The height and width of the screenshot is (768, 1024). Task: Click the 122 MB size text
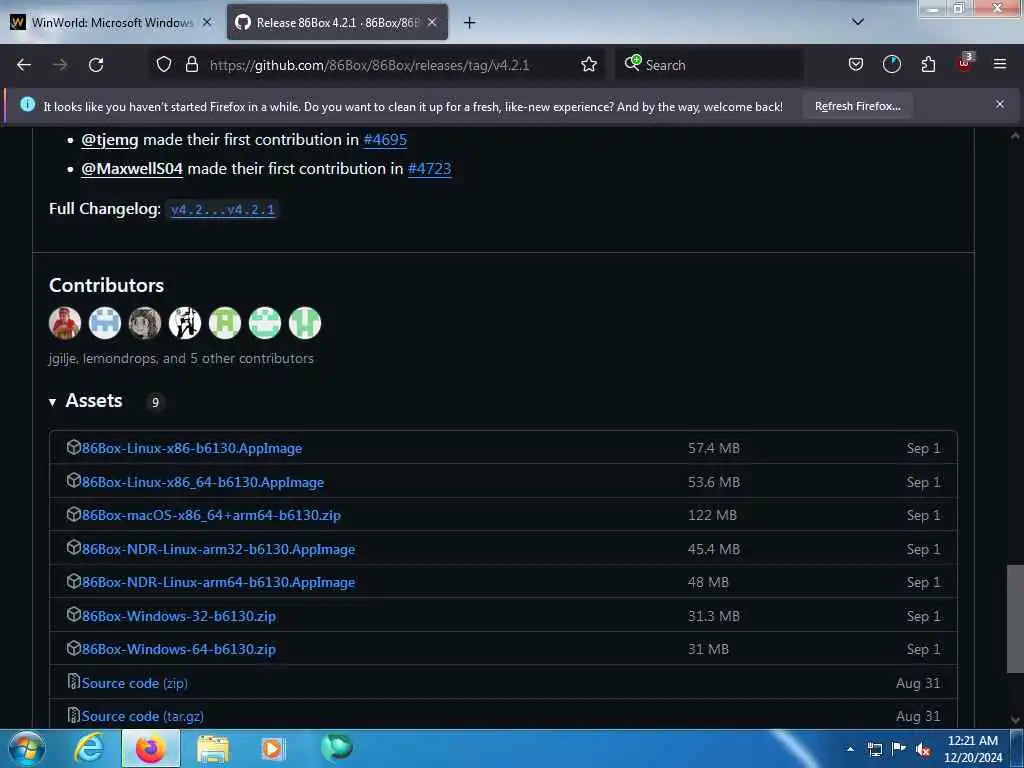[712, 515]
